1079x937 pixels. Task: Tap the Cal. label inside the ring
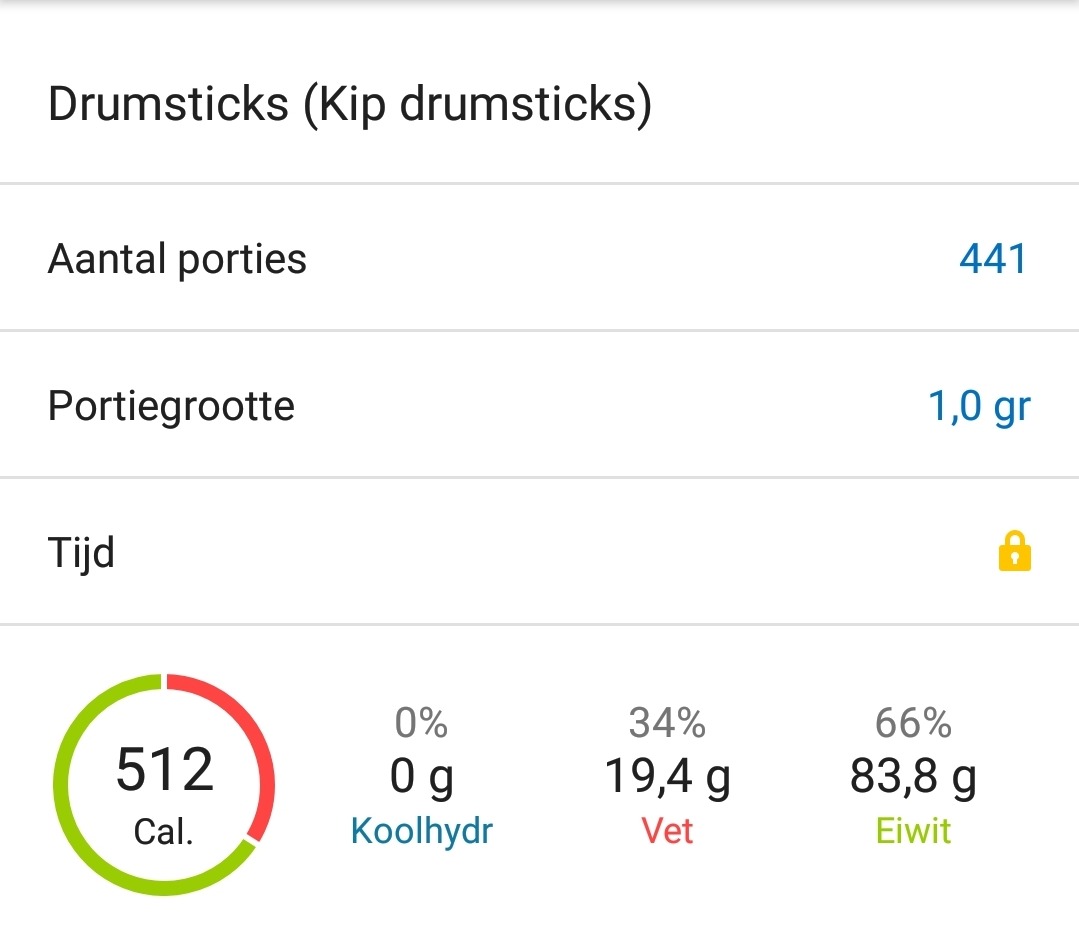pos(163,828)
